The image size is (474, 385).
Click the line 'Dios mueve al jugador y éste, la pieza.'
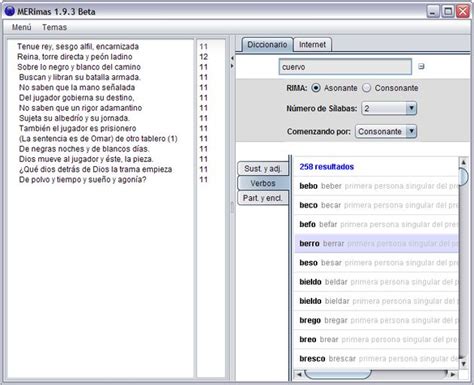tap(86, 159)
